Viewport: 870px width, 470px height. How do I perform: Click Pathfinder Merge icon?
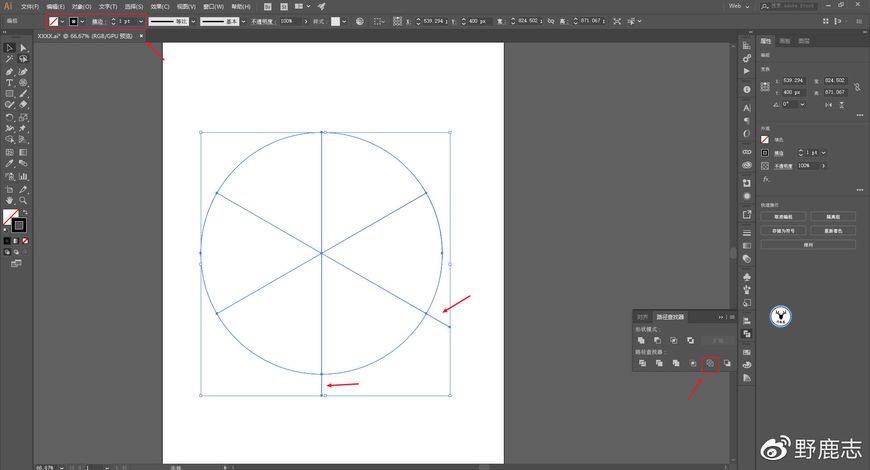(x=676, y=363)
